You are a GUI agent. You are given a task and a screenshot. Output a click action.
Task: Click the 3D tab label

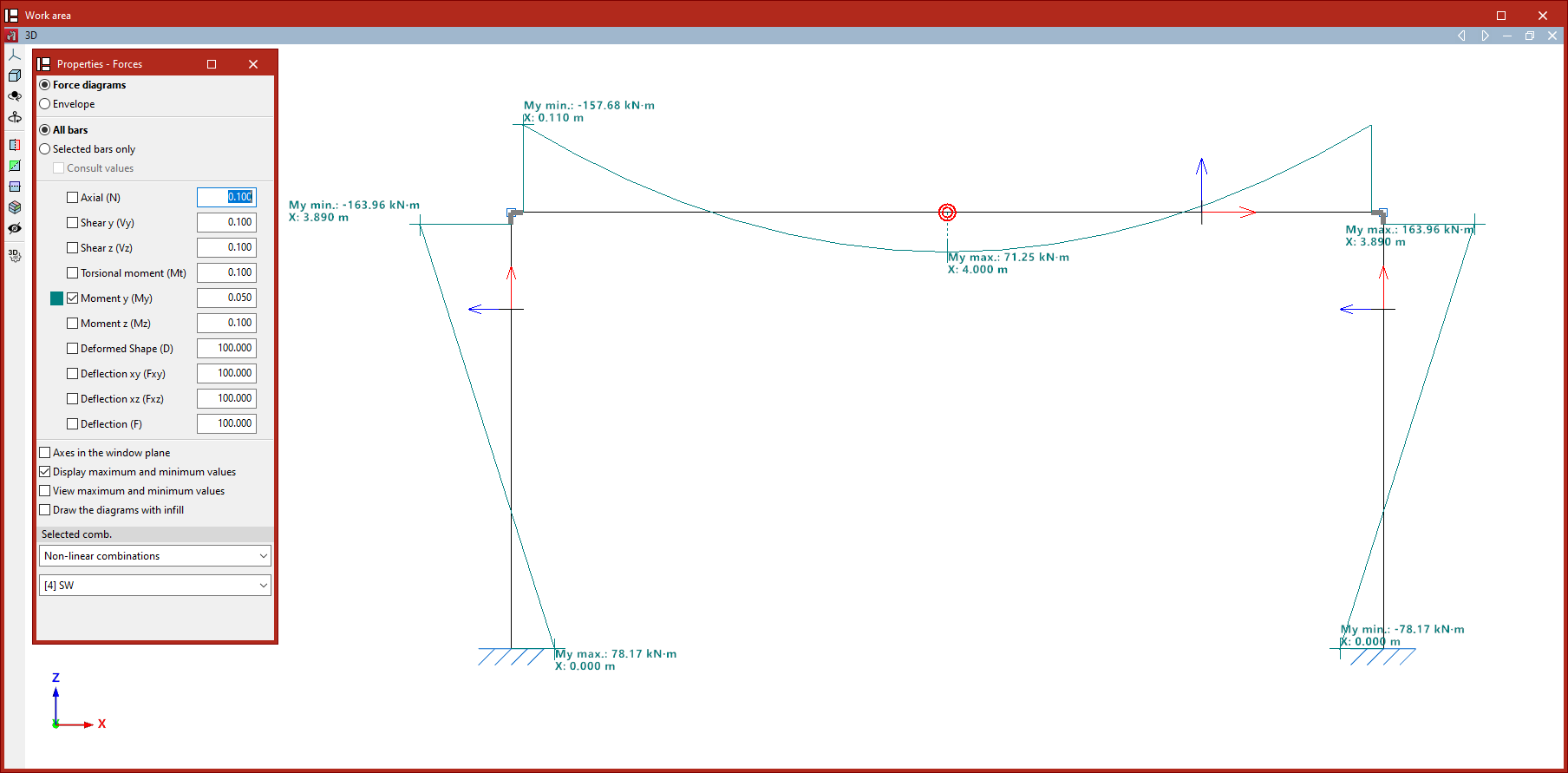point(31,36)
